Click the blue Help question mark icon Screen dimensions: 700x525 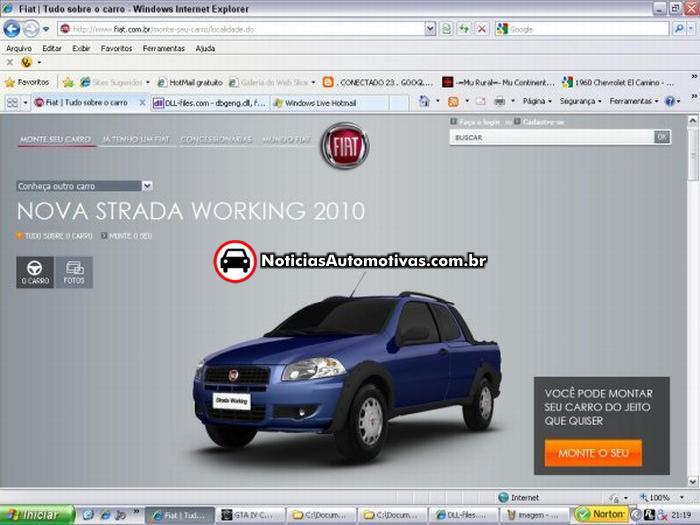click(670, 101)
